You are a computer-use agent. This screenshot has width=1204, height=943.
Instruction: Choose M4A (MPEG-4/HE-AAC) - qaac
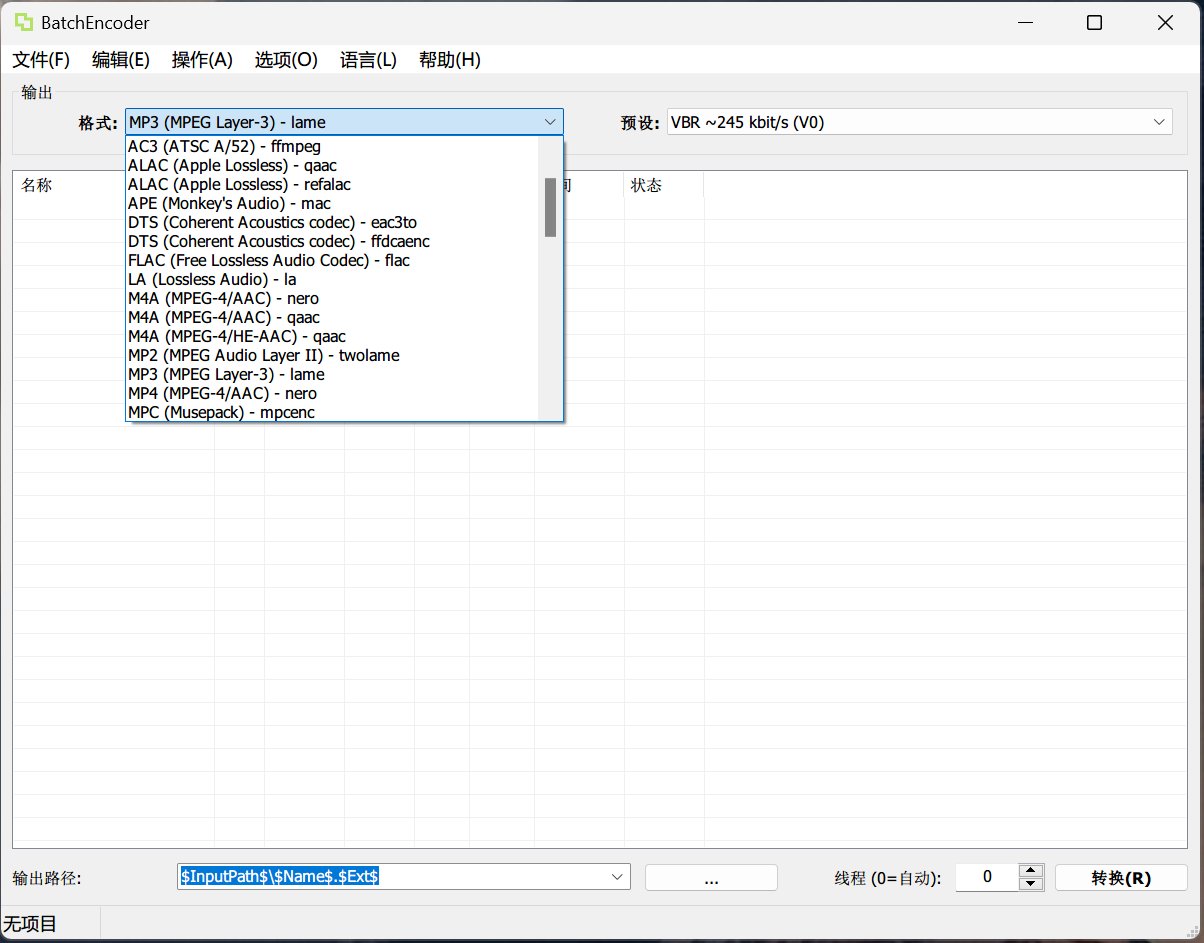332,337
